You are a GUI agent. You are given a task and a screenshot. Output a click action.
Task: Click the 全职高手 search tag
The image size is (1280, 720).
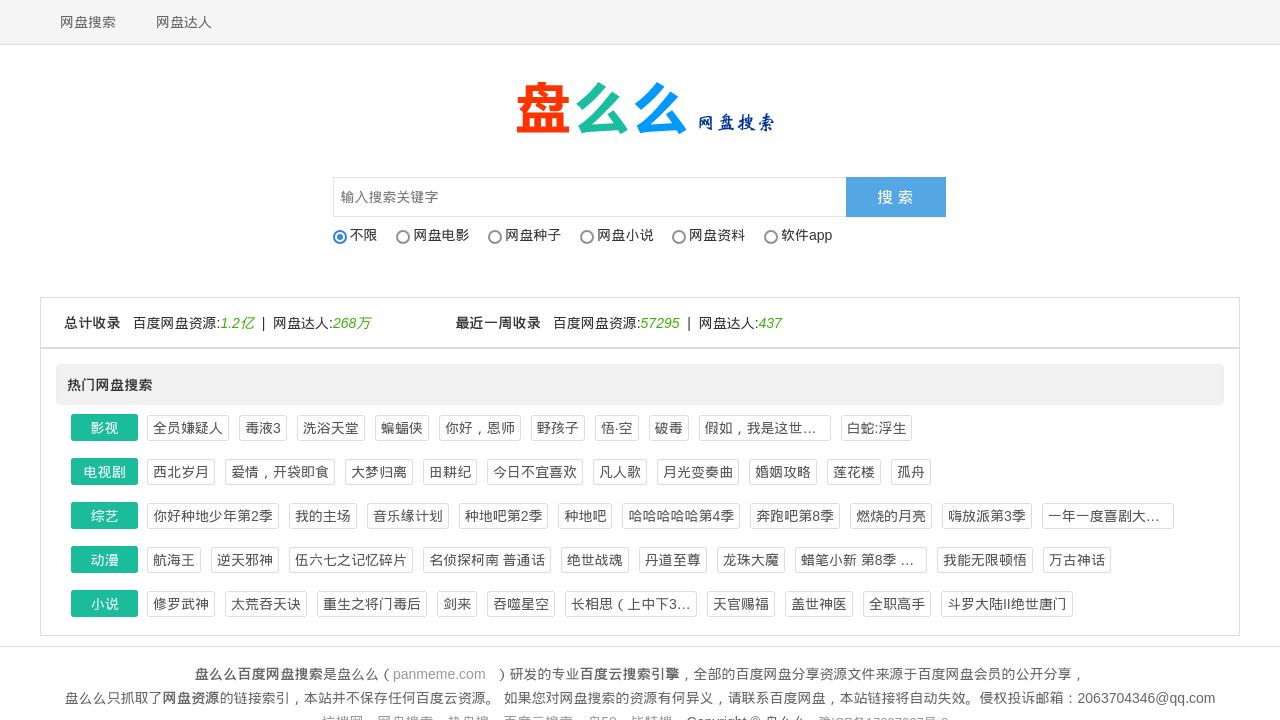pyautogui.click(x=897, y=604)
